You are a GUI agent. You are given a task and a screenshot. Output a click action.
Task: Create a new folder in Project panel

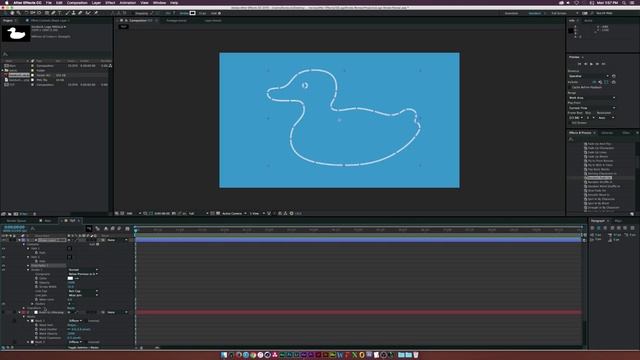pos(9,213)
